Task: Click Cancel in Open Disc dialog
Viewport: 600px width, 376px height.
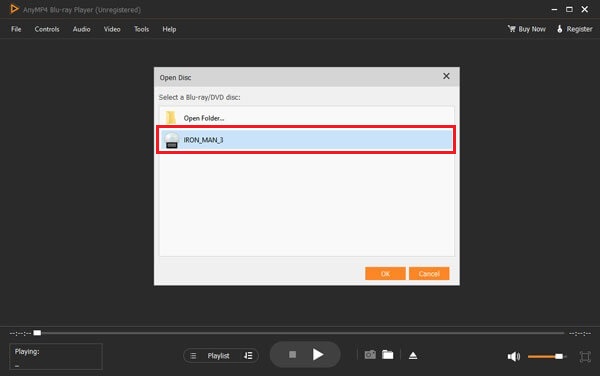Action: coord(429,273)
